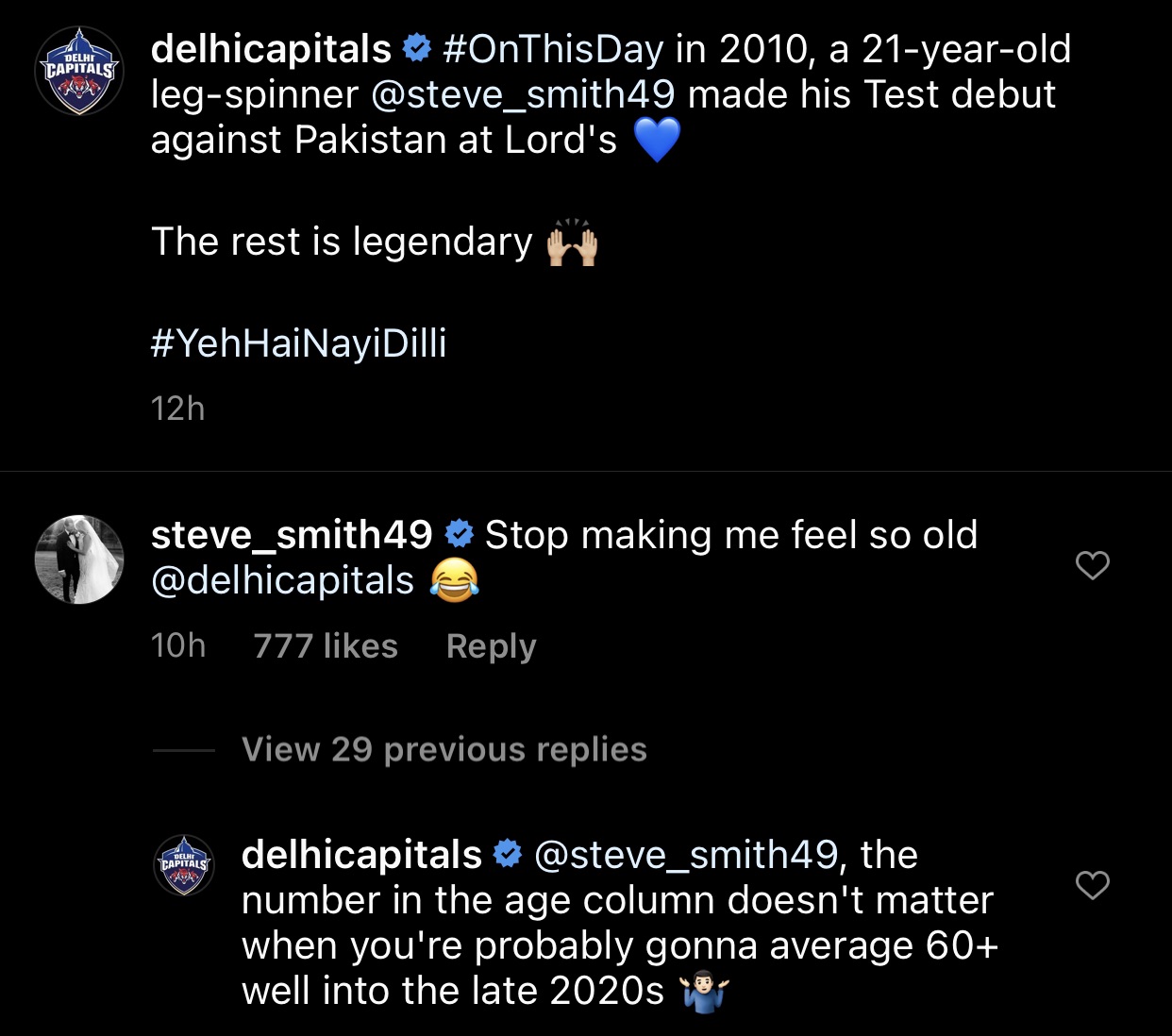Open @steve_smith49 mention in the caption
1172x1036 pixels.
(x=524, y=94)
